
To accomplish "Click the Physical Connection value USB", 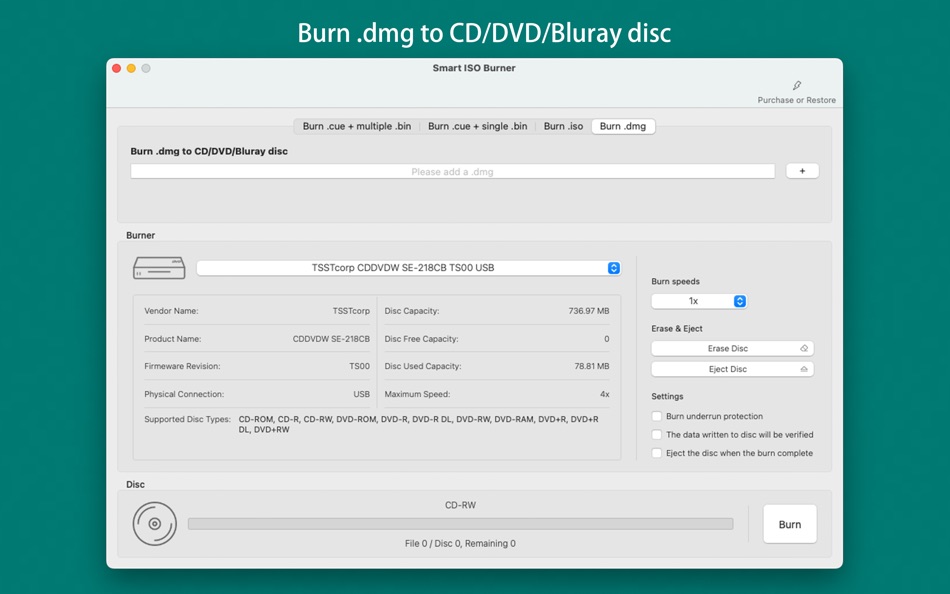I will (361, 394).
